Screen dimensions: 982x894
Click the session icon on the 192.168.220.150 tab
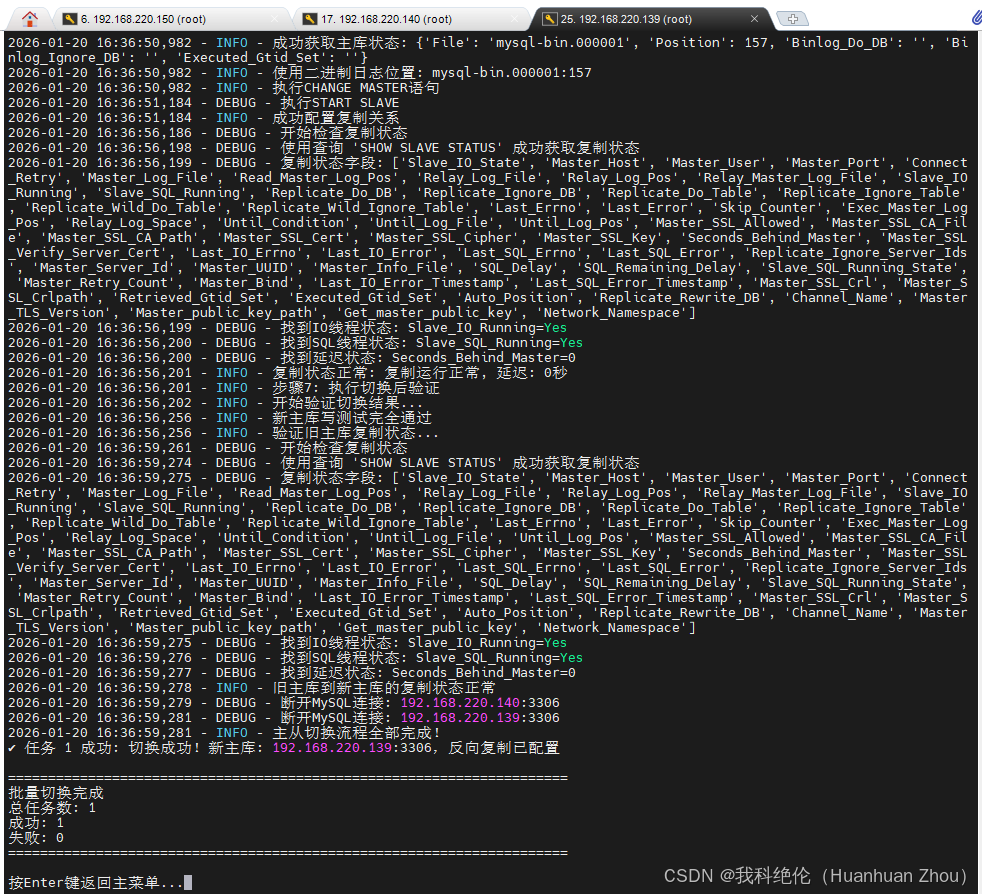tap(70, 19)
